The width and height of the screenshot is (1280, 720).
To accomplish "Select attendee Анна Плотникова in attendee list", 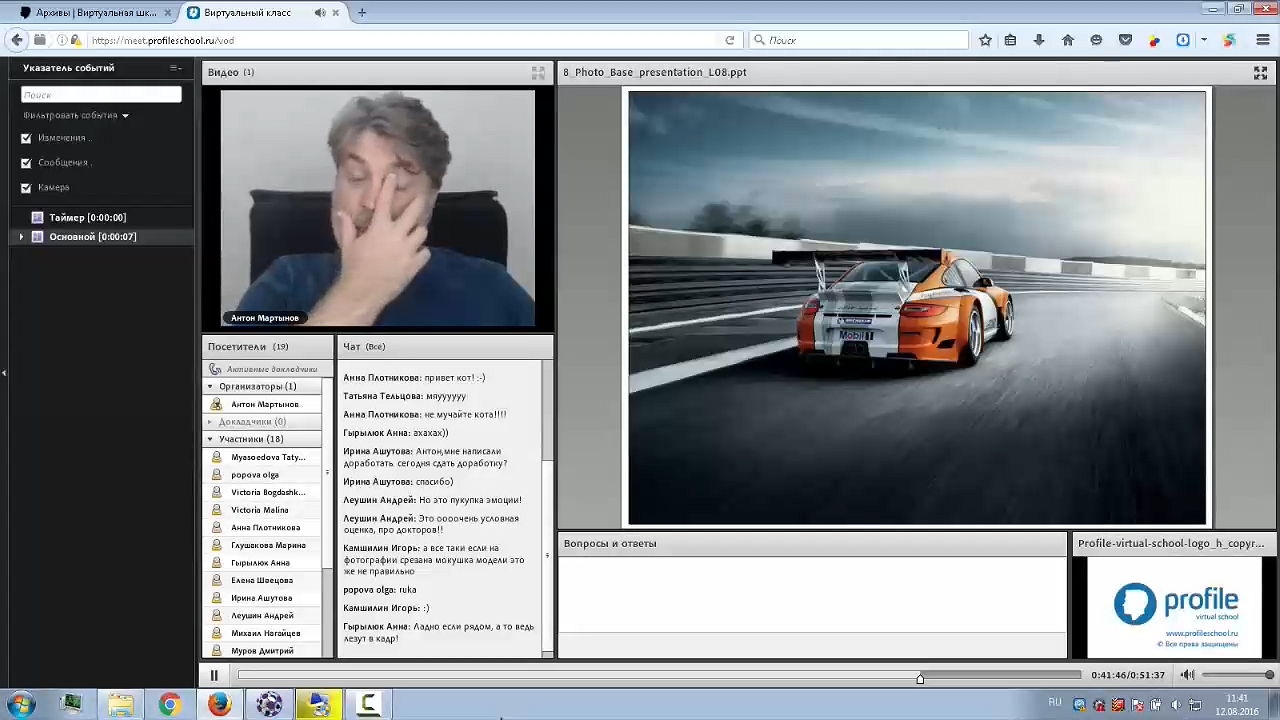I will pyautogui.click(x=263, y=528).
